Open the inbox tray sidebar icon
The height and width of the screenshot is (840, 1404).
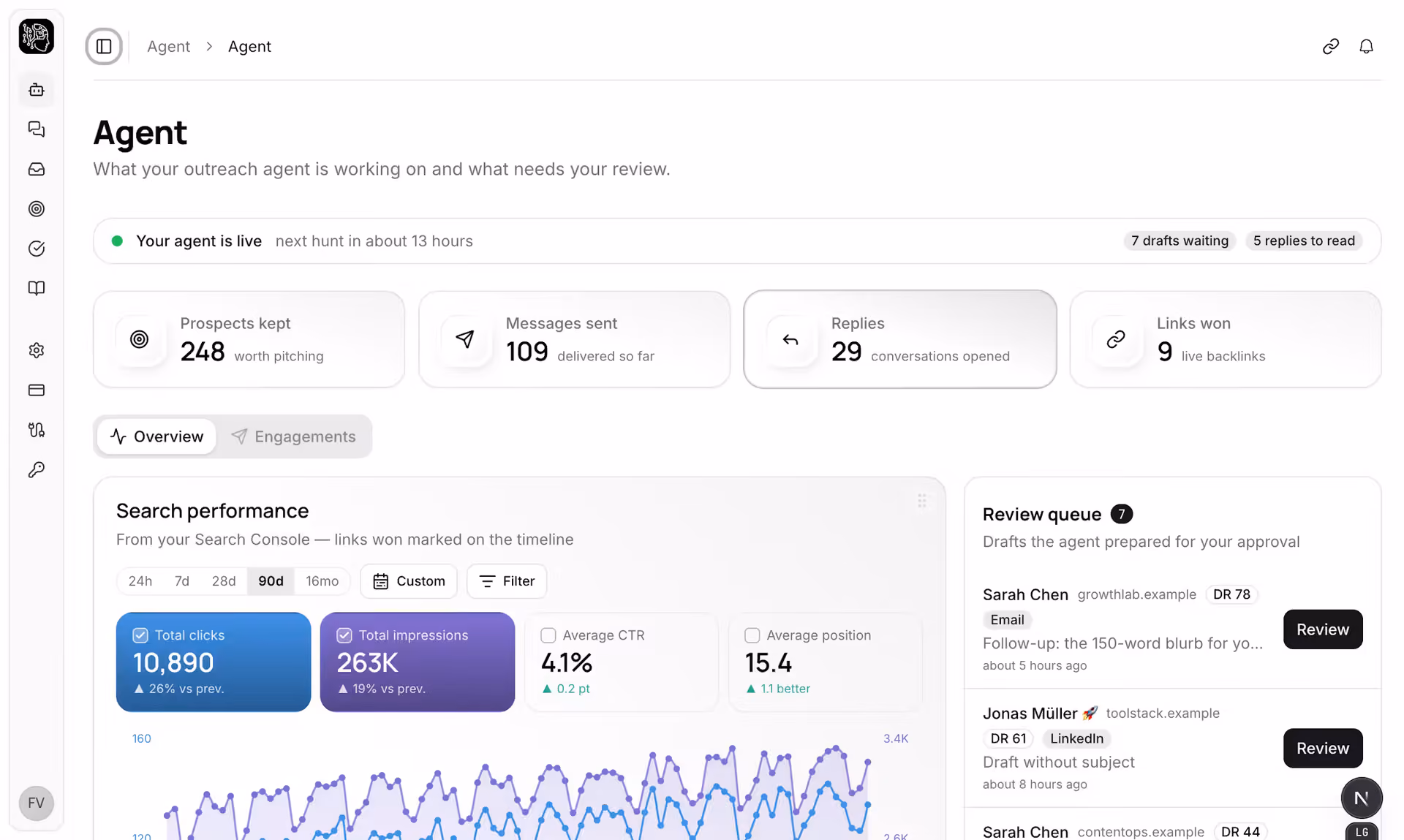click(x=37, y=169)
